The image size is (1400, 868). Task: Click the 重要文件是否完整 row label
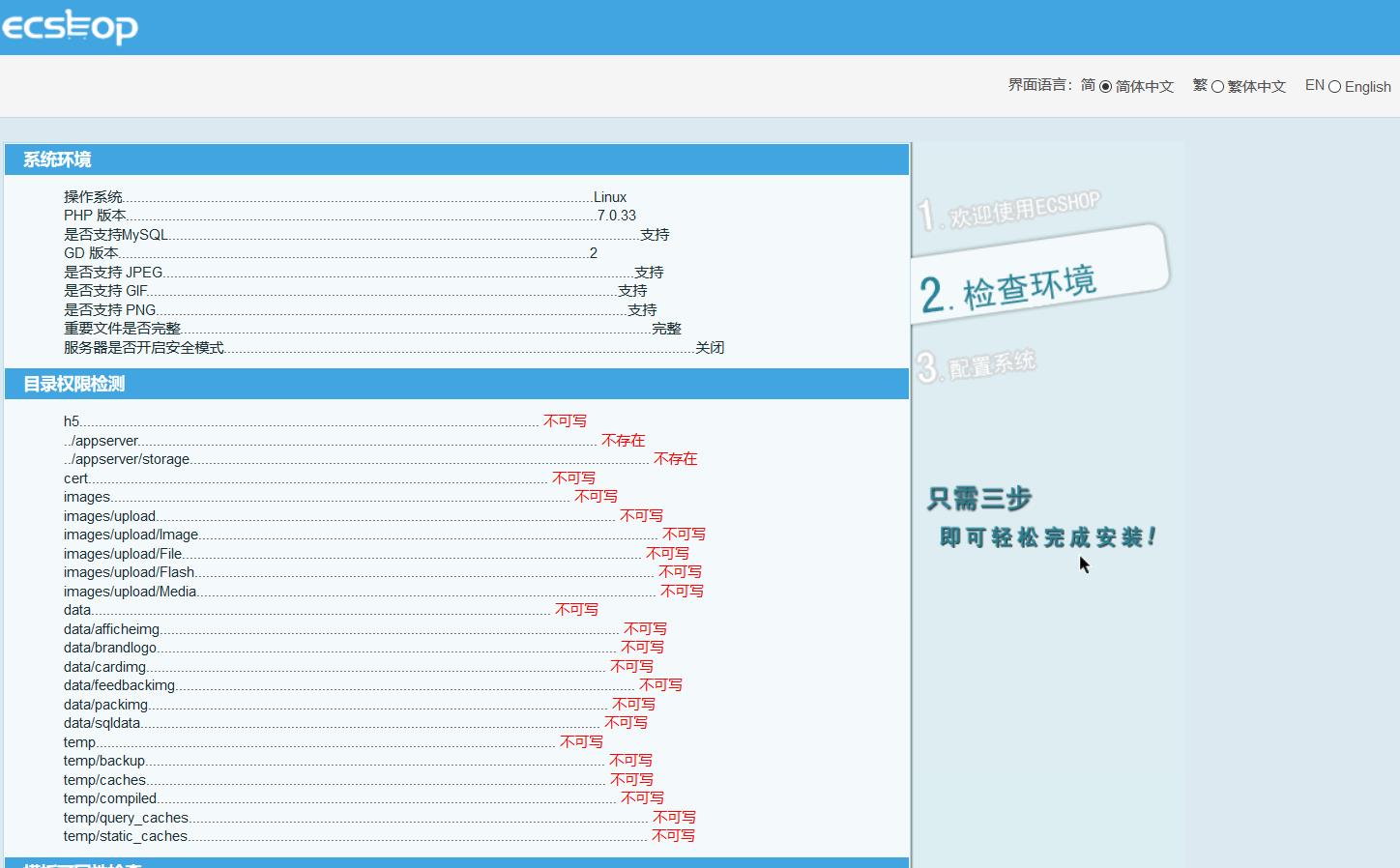[x=122, y=329]
